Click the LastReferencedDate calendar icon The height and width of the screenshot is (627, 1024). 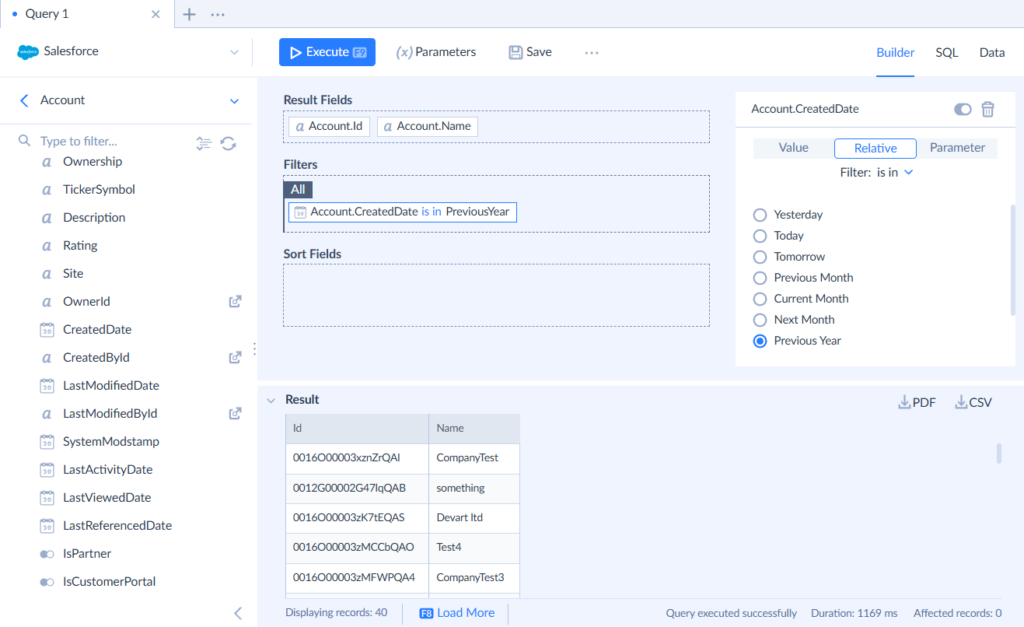coord(47,526)
